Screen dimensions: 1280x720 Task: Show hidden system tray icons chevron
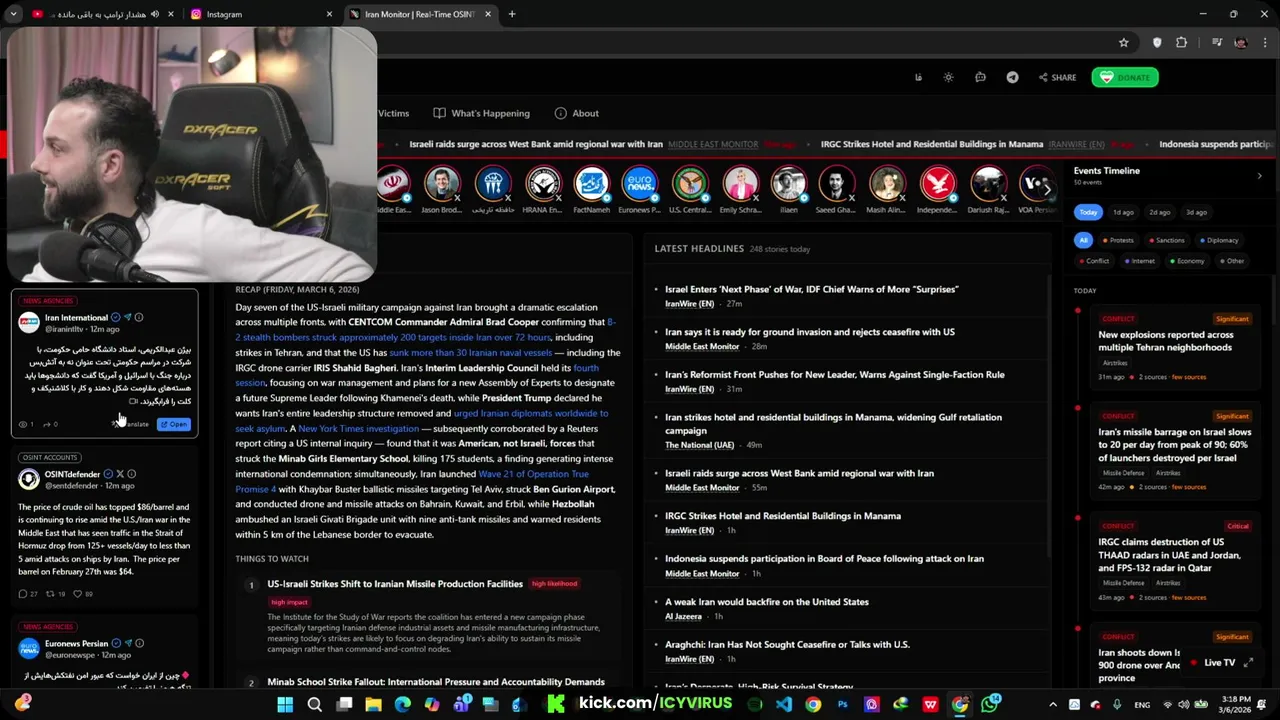coord(1053,704)
